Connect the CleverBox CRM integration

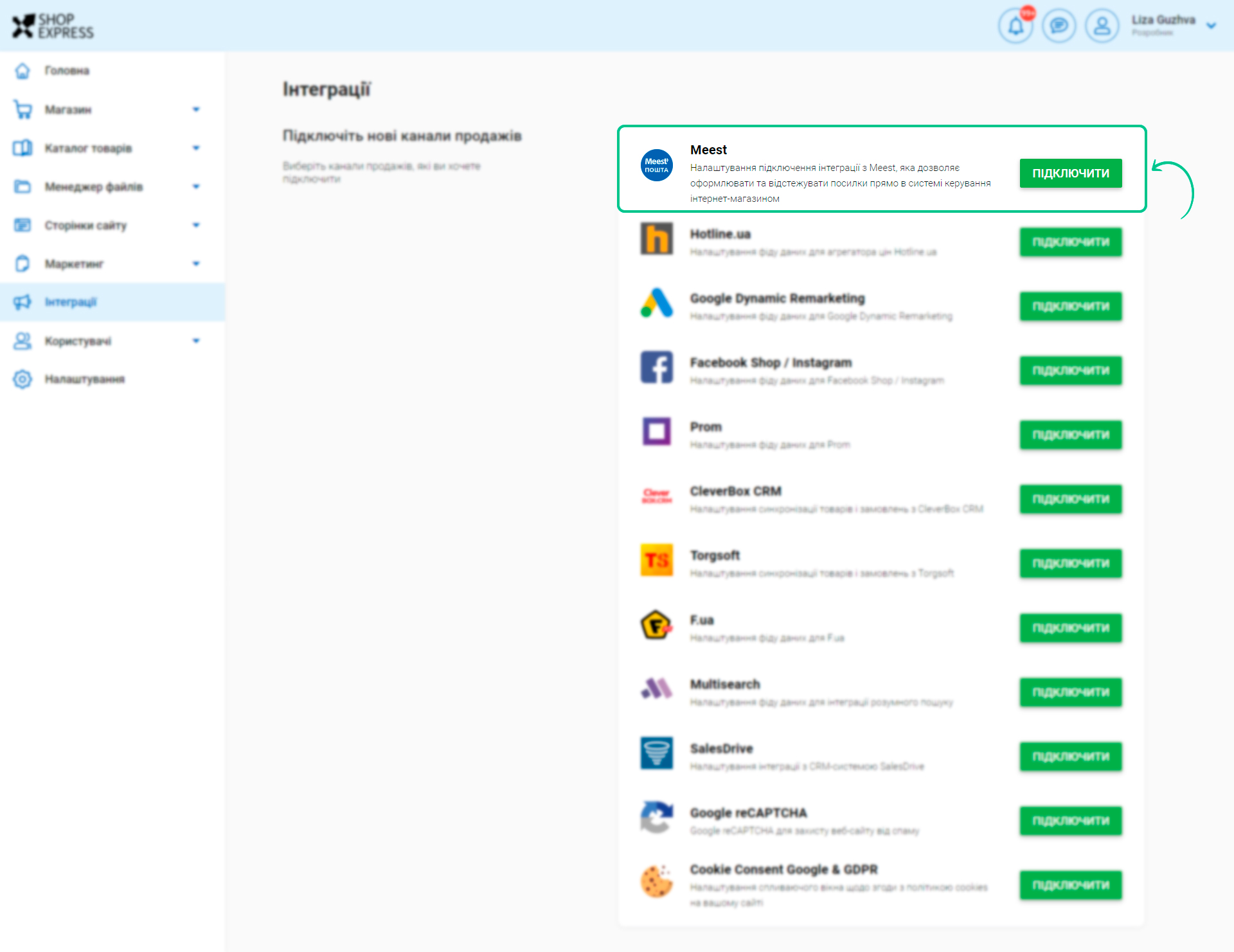coord(1071,499)
